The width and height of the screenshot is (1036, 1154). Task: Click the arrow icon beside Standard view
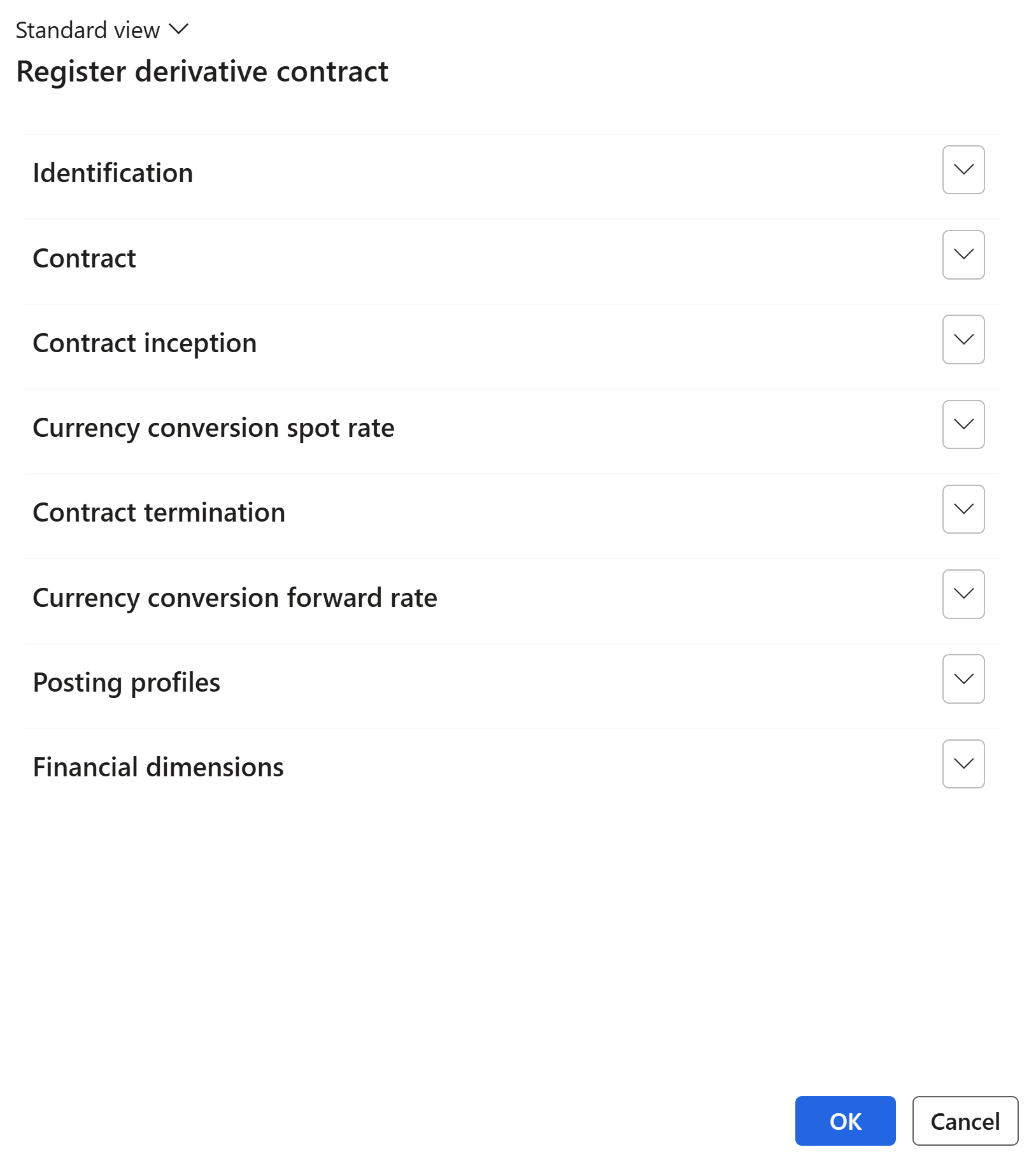pyautogui.click(x=179, y=29)
